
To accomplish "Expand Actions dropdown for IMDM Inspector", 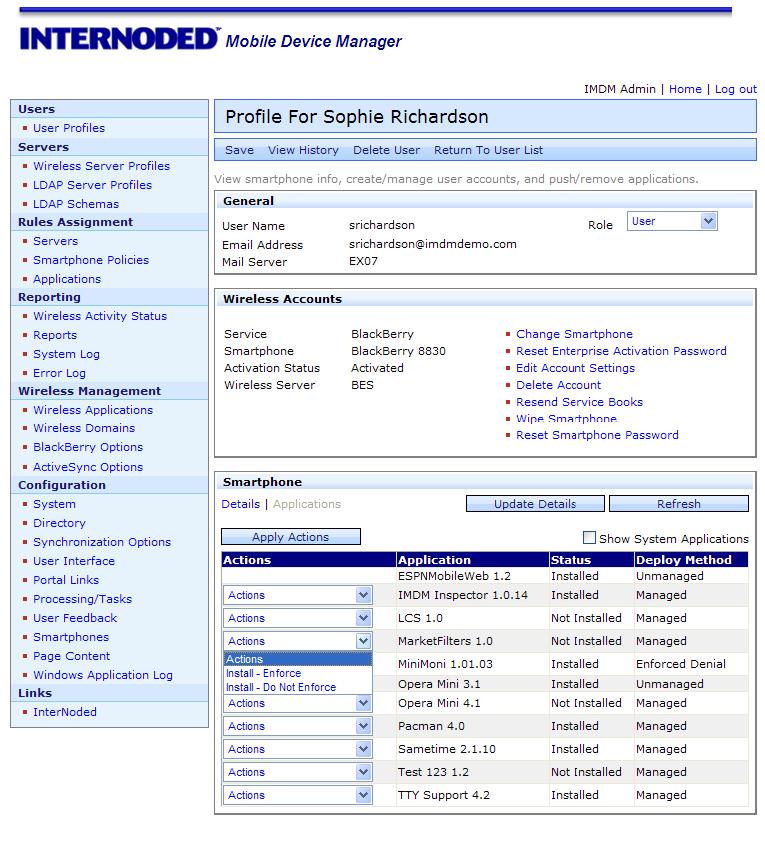I will (297, 595).
